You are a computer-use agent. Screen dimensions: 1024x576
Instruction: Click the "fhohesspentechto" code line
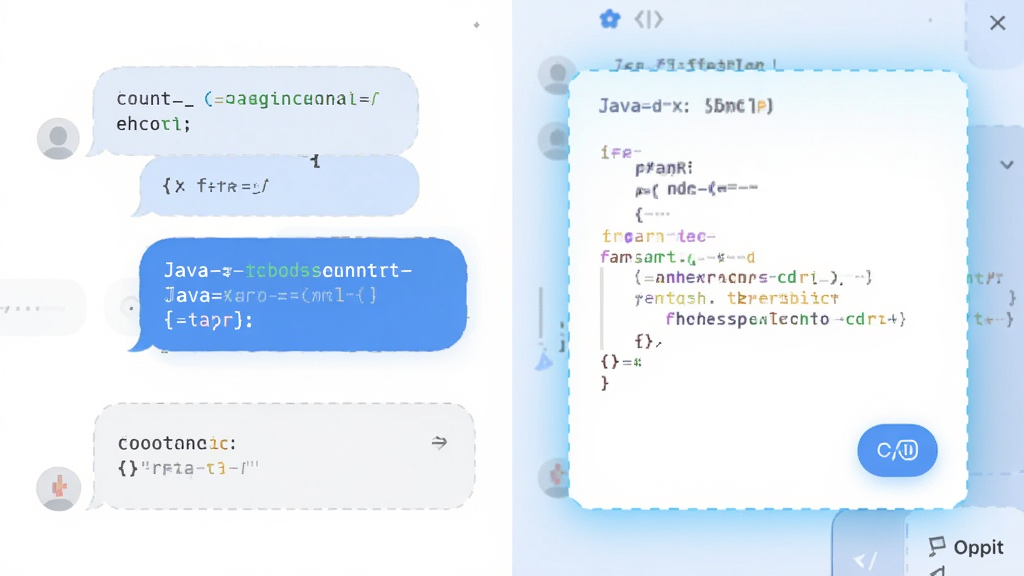click(785, 319)
